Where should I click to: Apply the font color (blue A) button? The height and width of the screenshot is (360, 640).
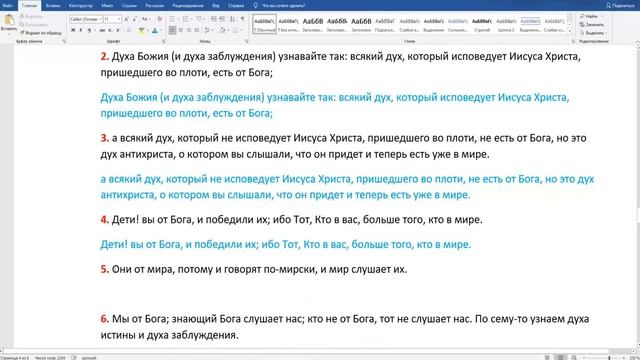click(x=155, y=31)
